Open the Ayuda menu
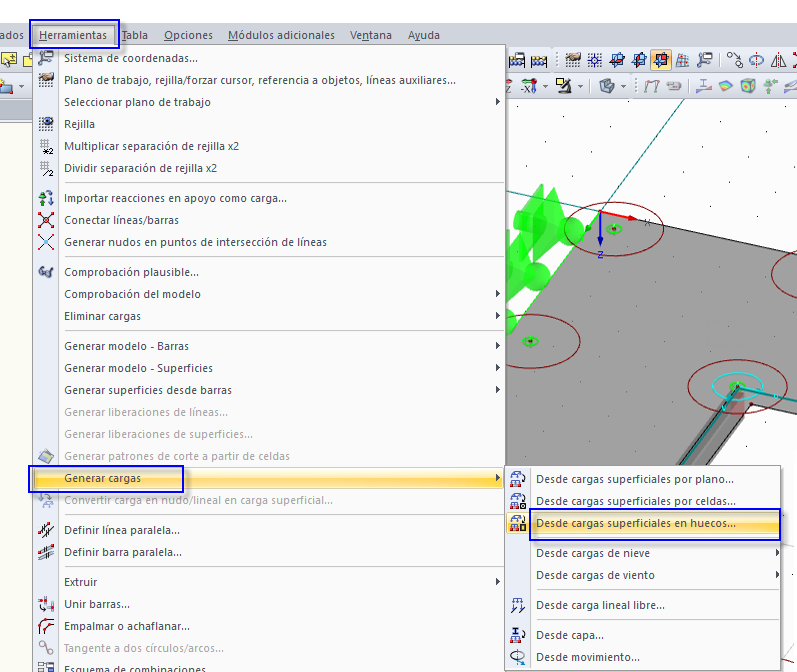 (423, 35)
